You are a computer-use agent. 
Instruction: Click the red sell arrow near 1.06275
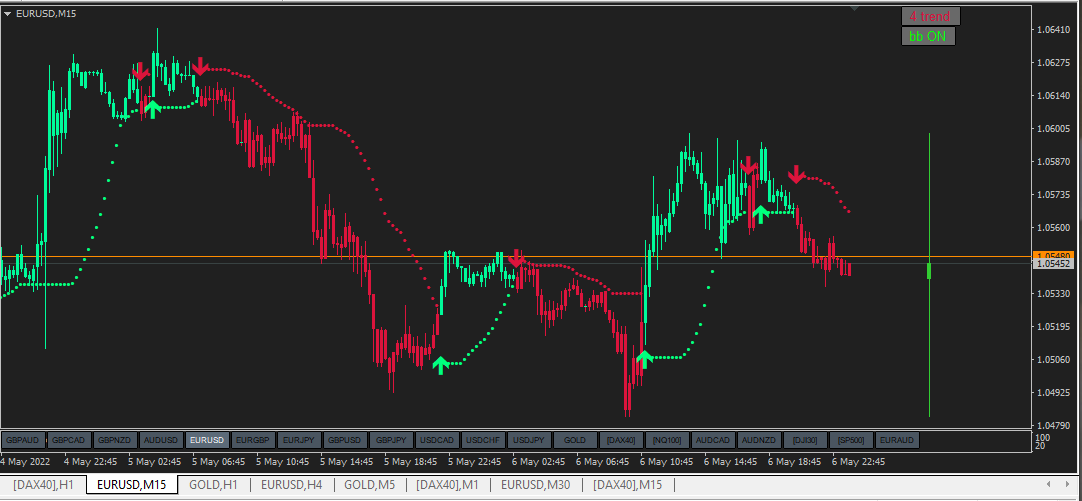pyautogui.click(x=199, y=66)
